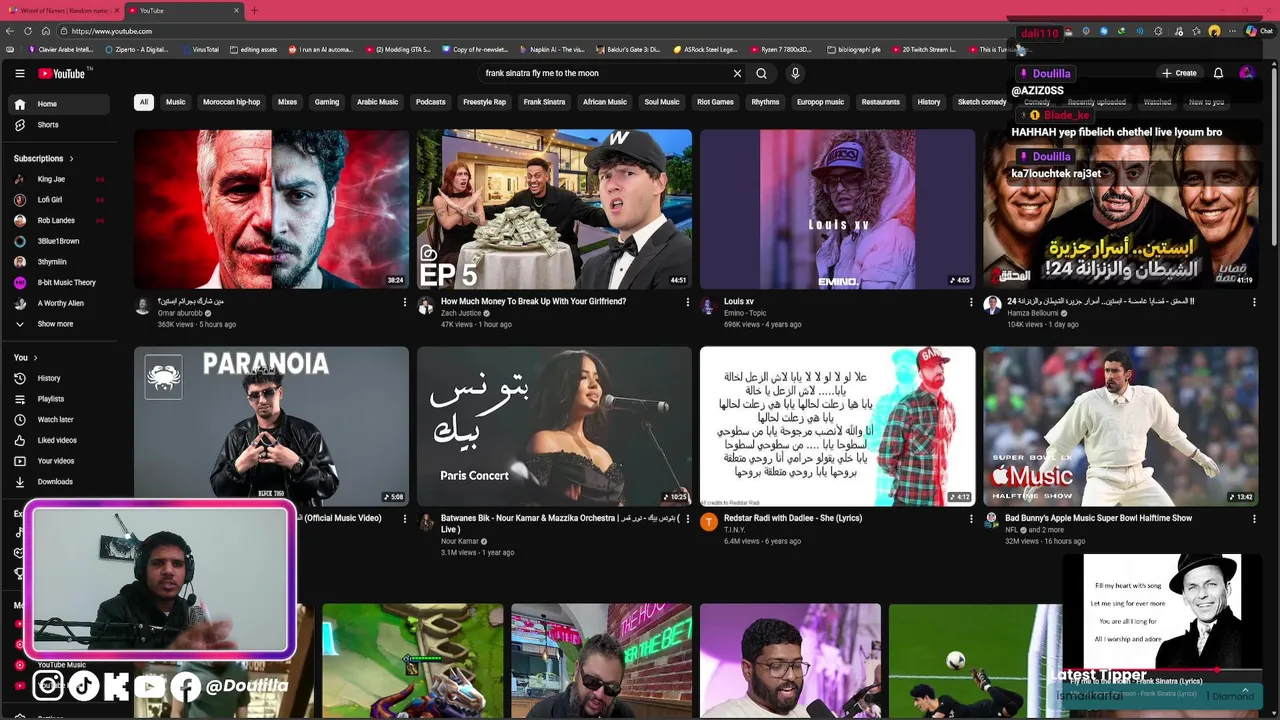Open A Worthy Alien channel
The image size is (1280, 720).
[60, 303]
